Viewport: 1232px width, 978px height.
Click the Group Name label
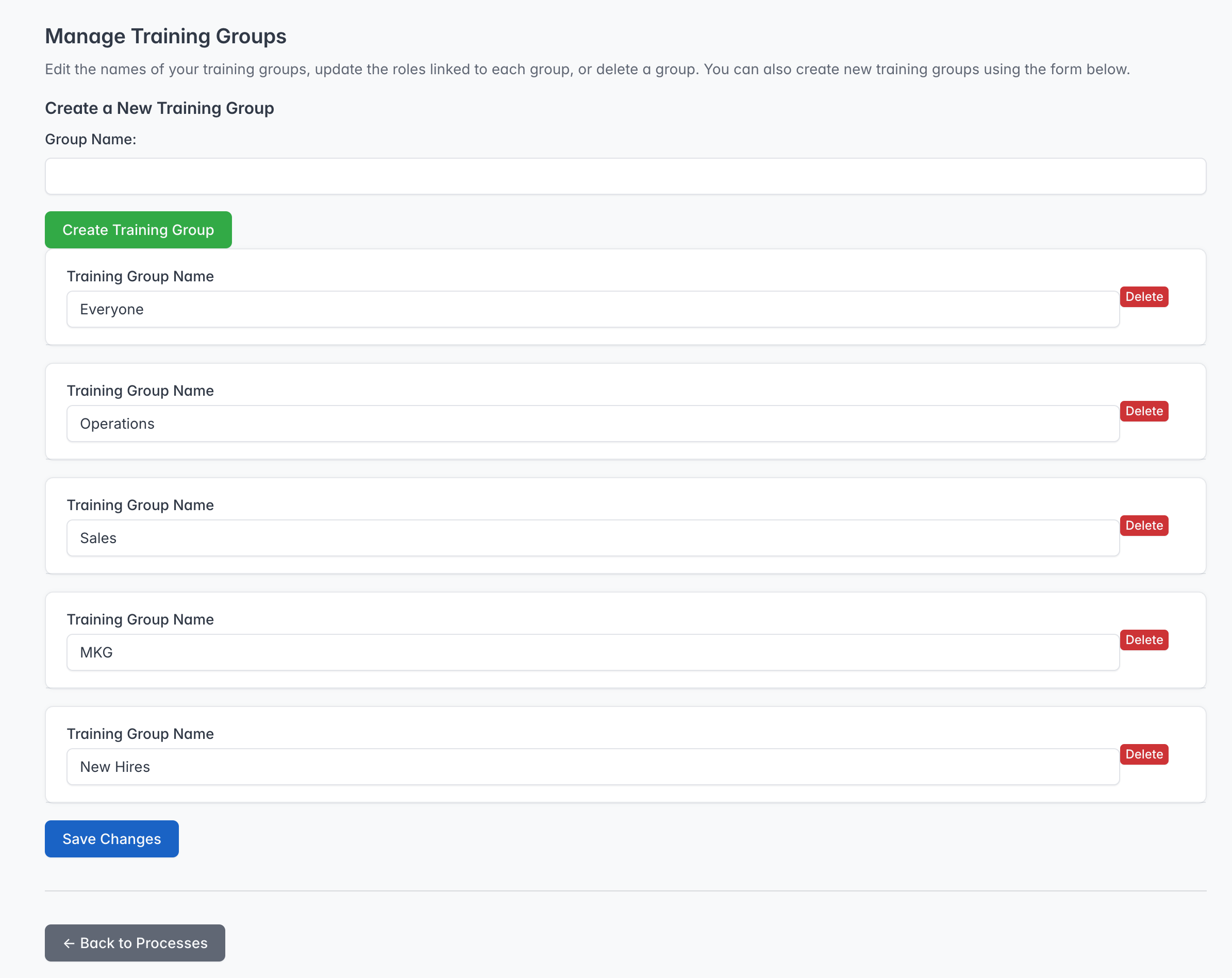pos(90,140)
